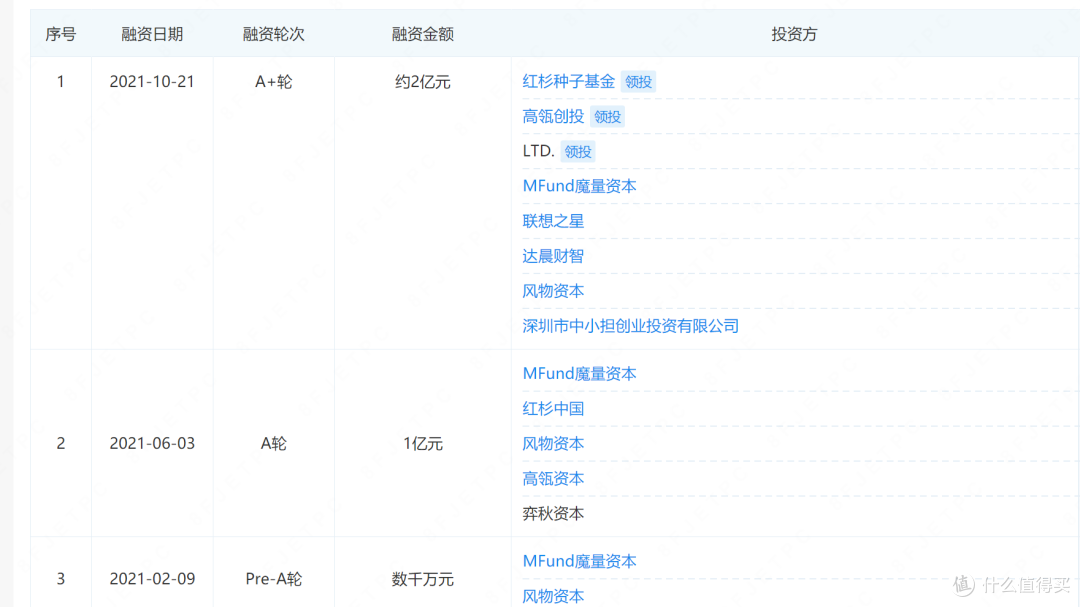Click the 投资方 column header

pos(794,34)
